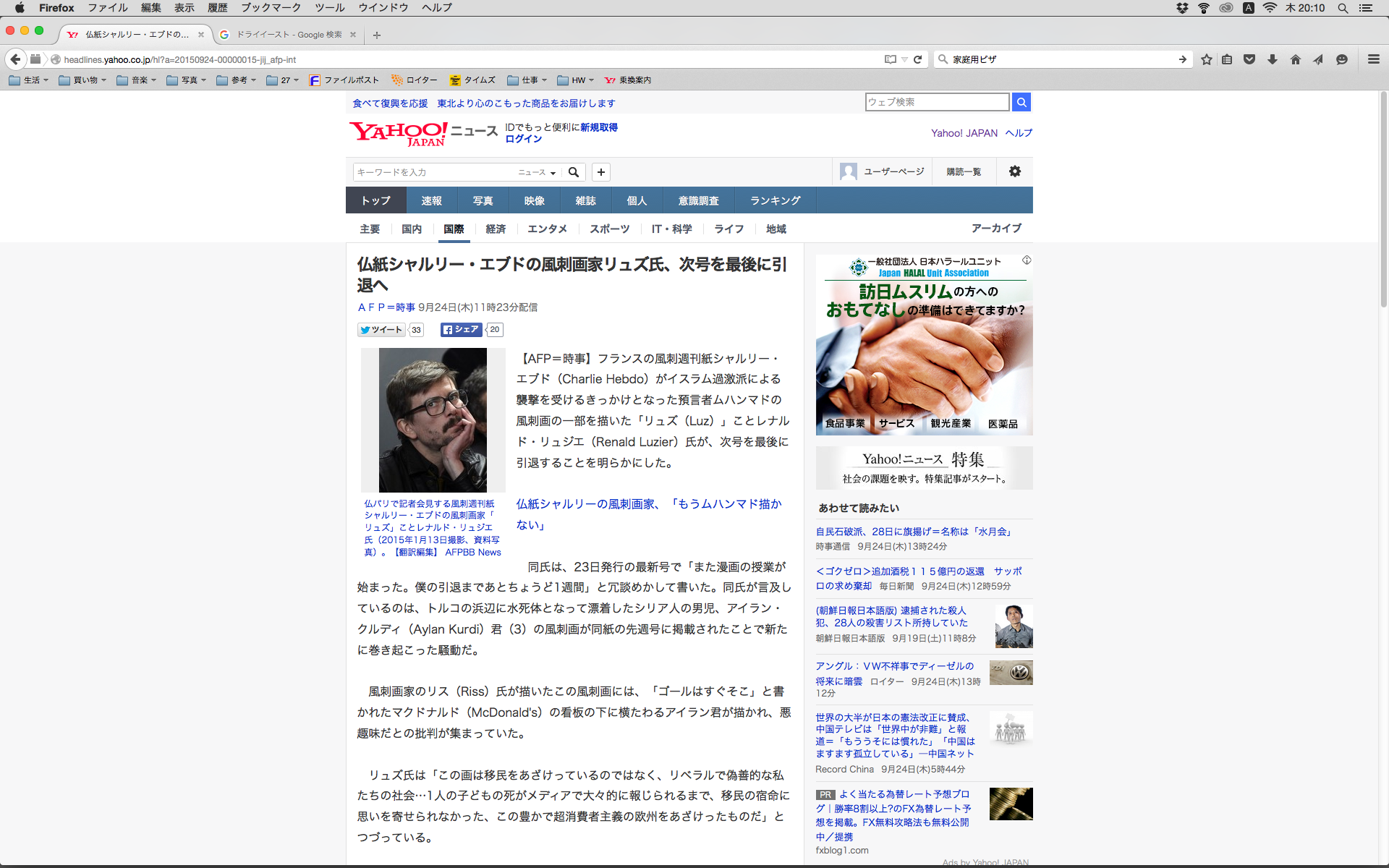The width and height of the screenshot is (1389, 868).
Task: Click inside the キーワードを入力 field
Action: 434,172
